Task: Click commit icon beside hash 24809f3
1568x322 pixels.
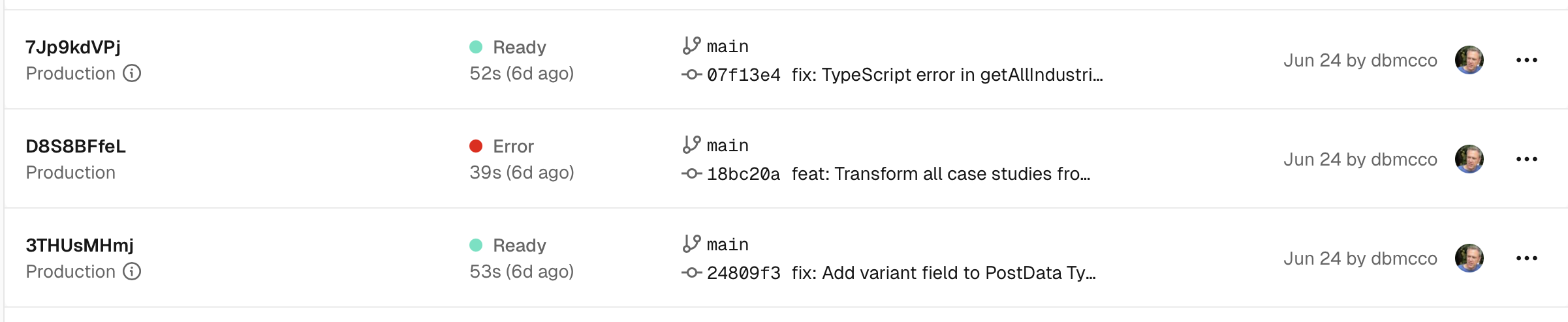Action: point(691,273)
